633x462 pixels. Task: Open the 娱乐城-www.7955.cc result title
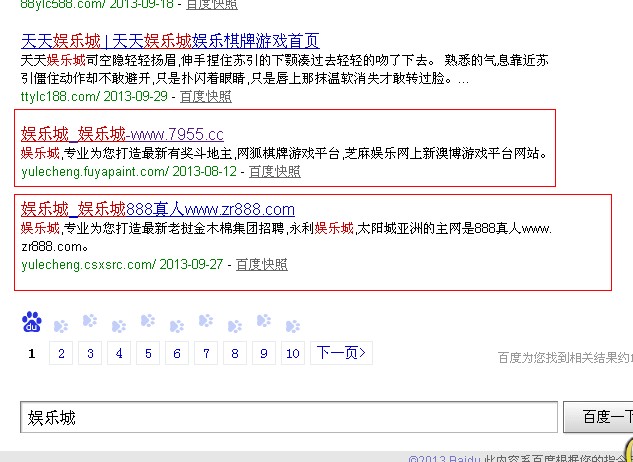[122, 134]
